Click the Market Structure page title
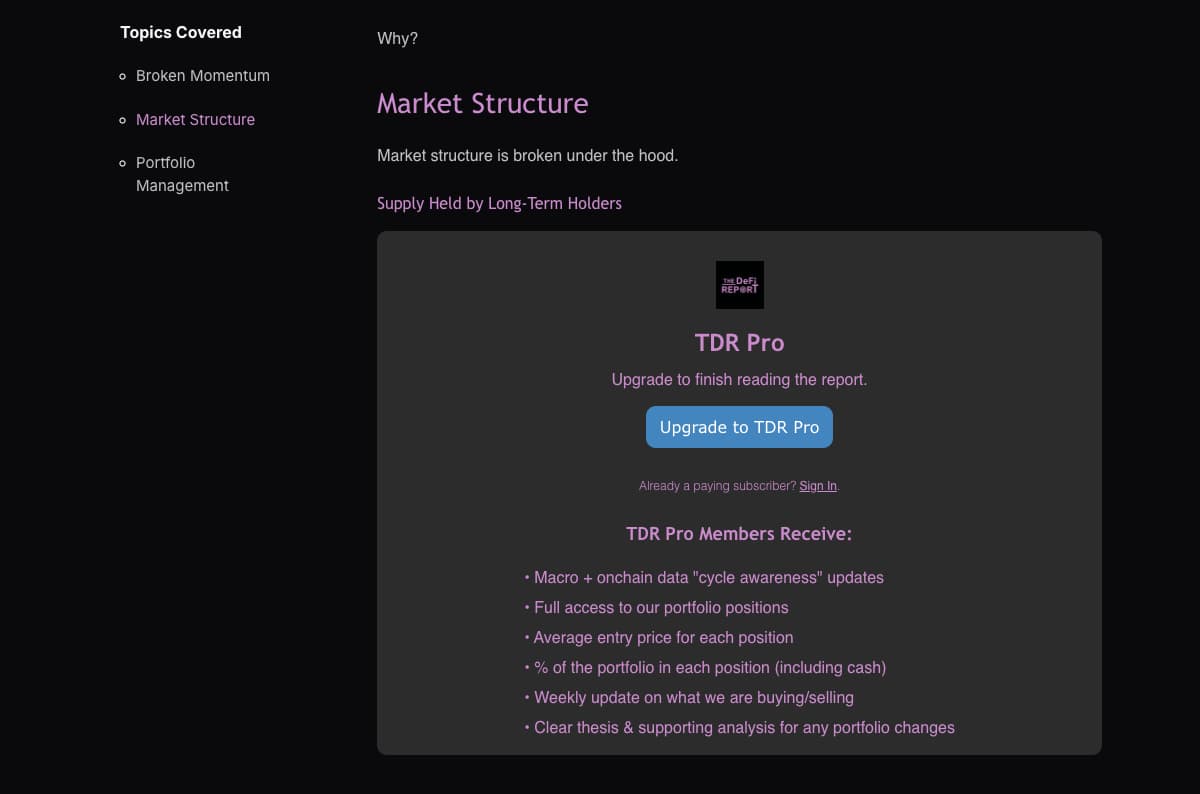Screen dimensions: 1200x794 [483, 103]
